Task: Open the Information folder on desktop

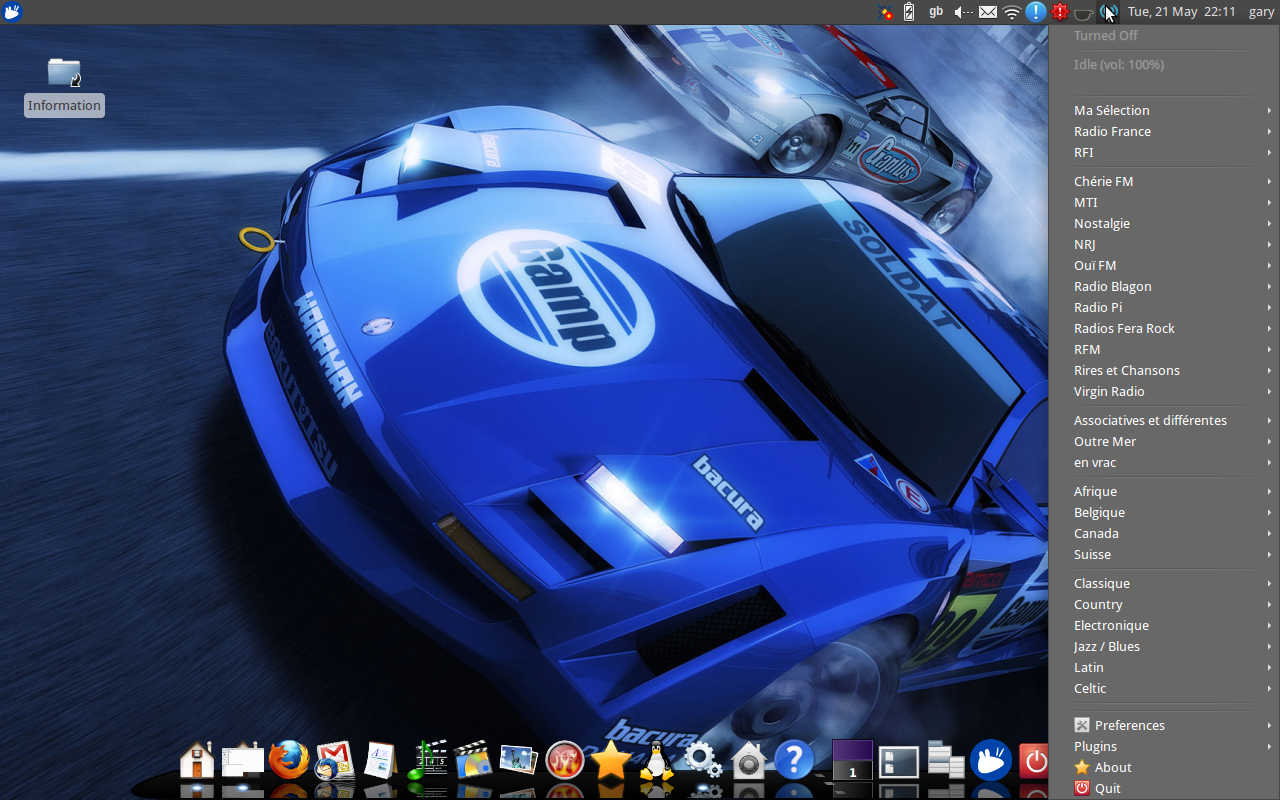Action: point(64,73)
